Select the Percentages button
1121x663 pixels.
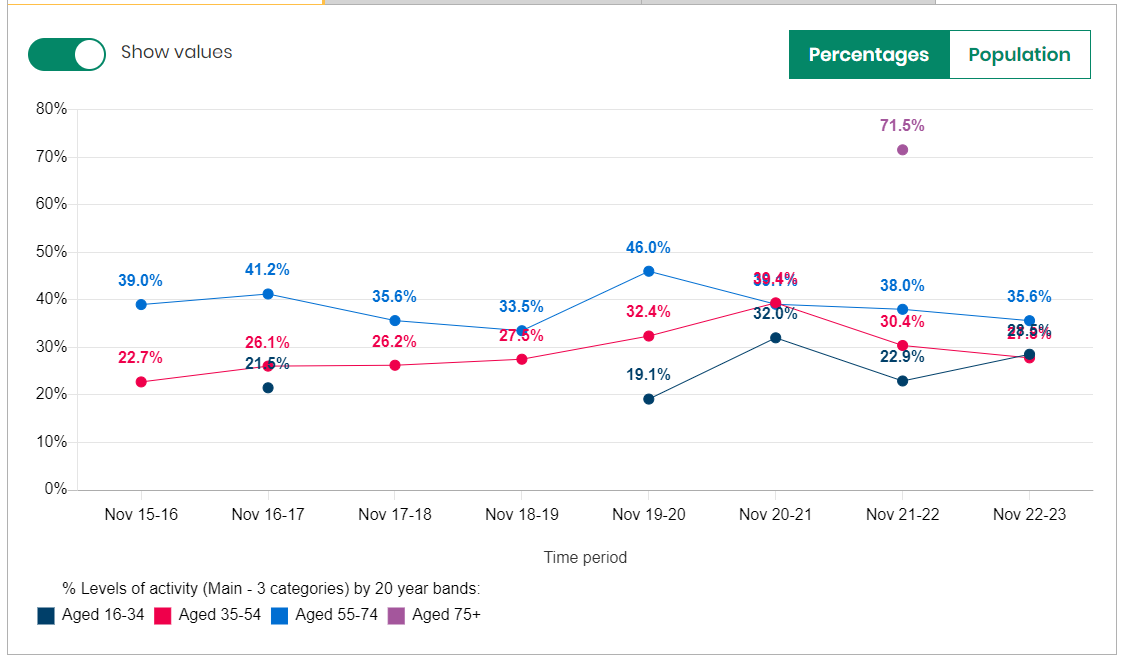[x=868, y=55]
